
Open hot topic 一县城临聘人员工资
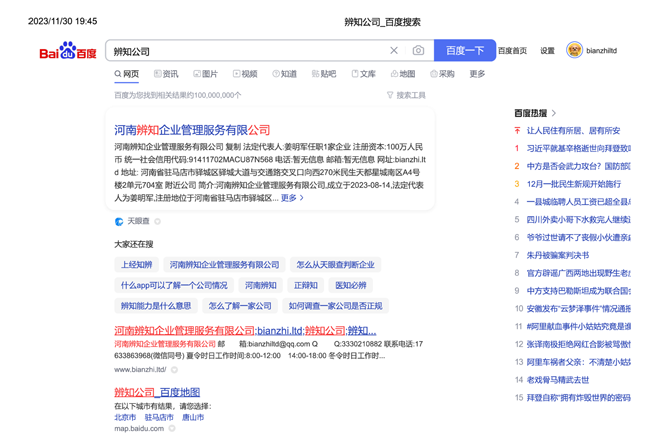pos(578,202)
